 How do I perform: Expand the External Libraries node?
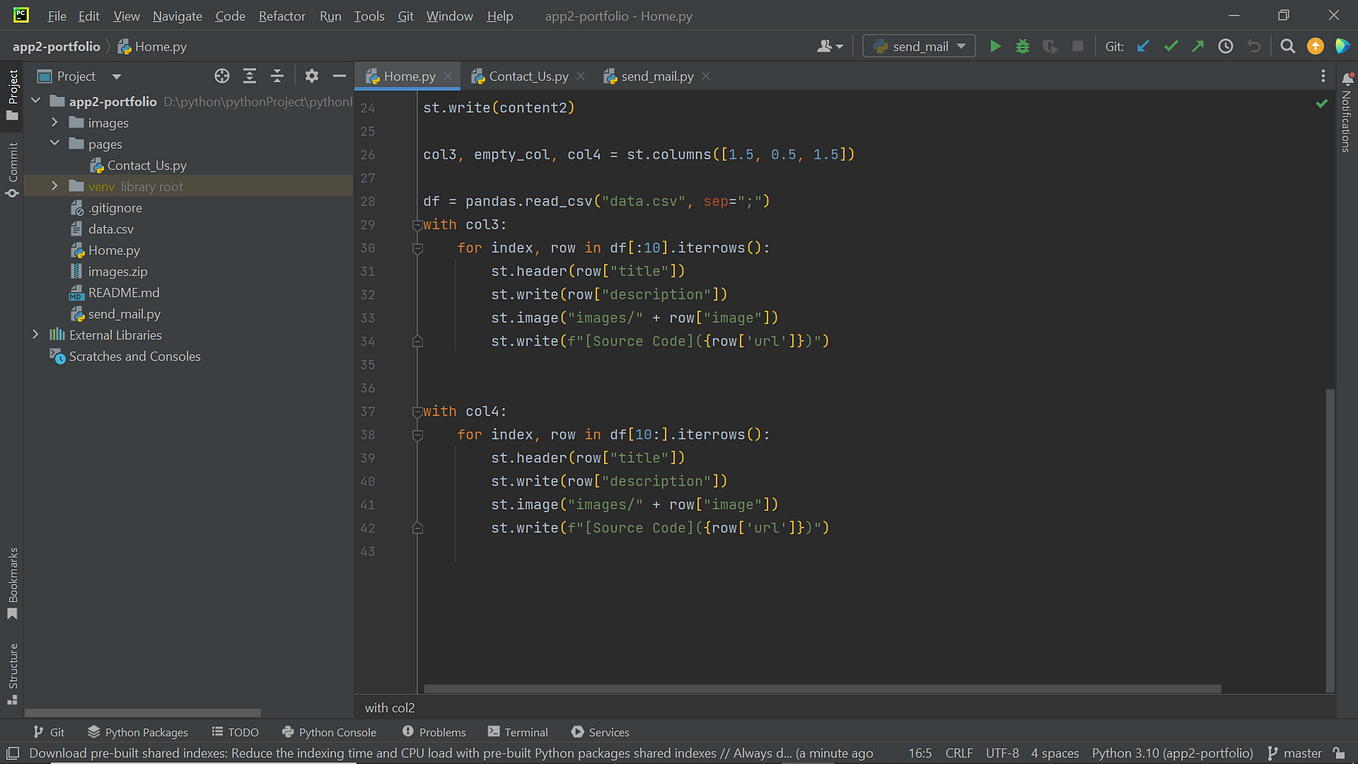point(36,334)
